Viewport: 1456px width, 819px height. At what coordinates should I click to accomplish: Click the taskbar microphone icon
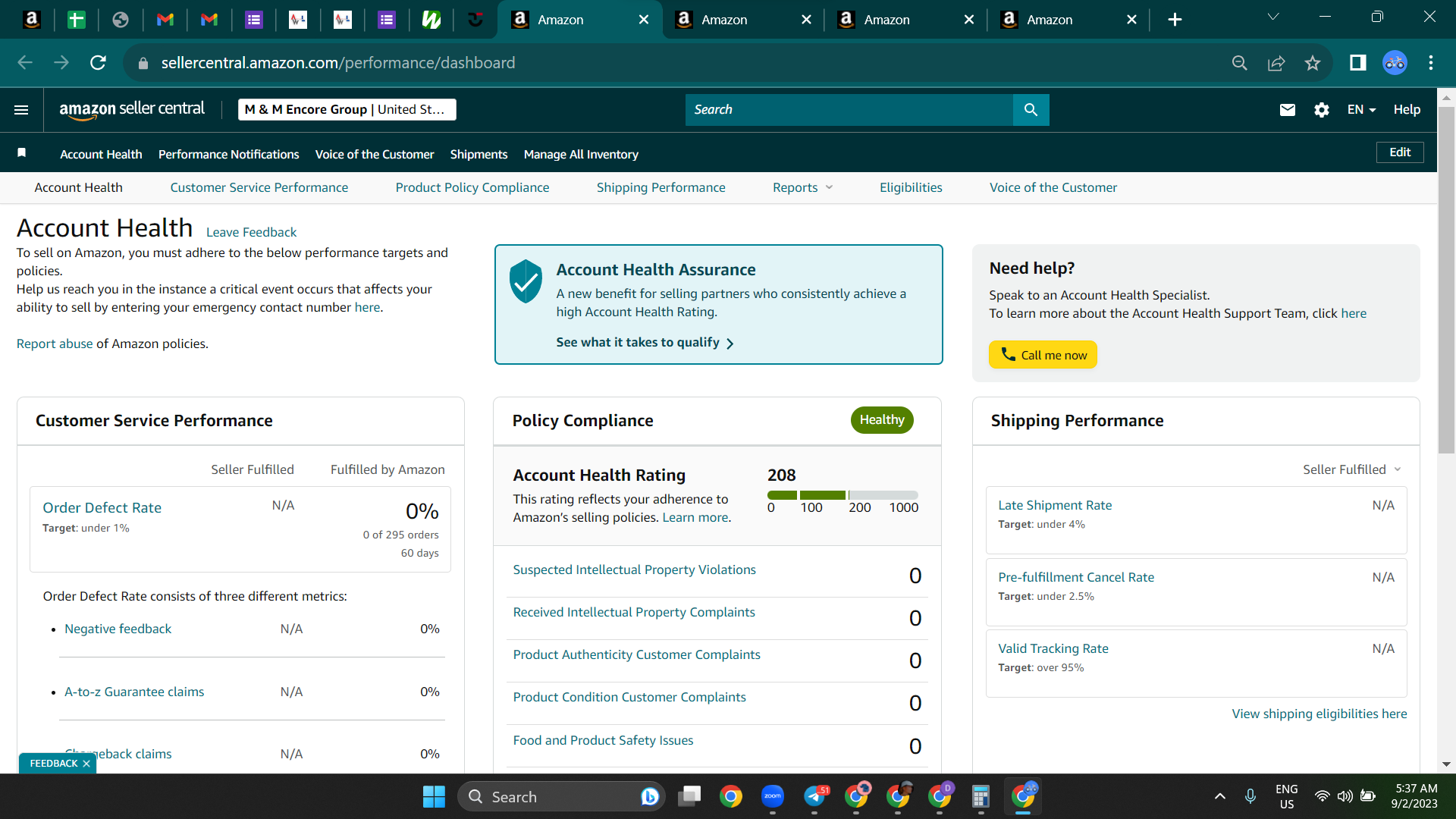1250,796
